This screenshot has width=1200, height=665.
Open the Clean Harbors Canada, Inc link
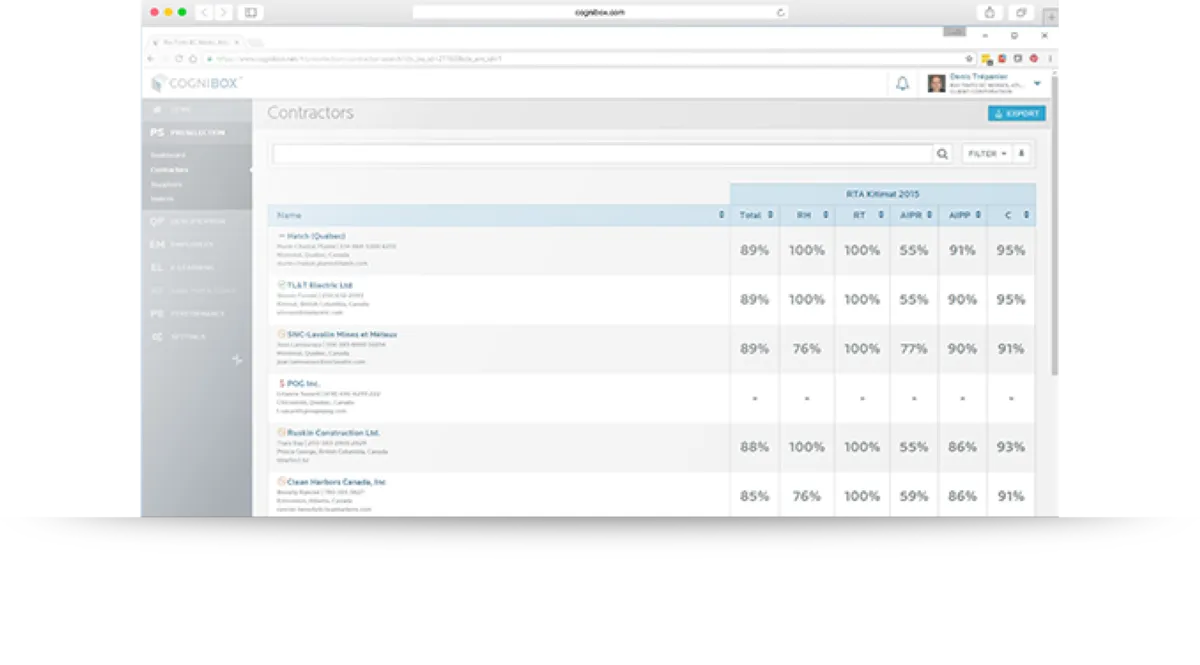(x=336, y=482)
